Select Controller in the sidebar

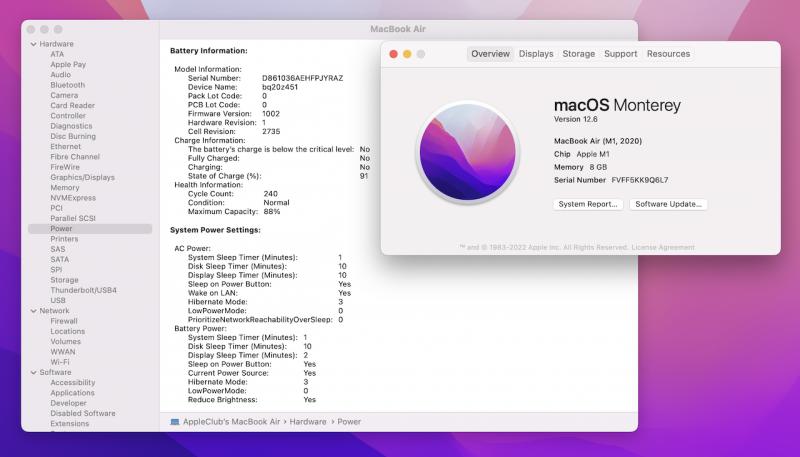(68, 116)
